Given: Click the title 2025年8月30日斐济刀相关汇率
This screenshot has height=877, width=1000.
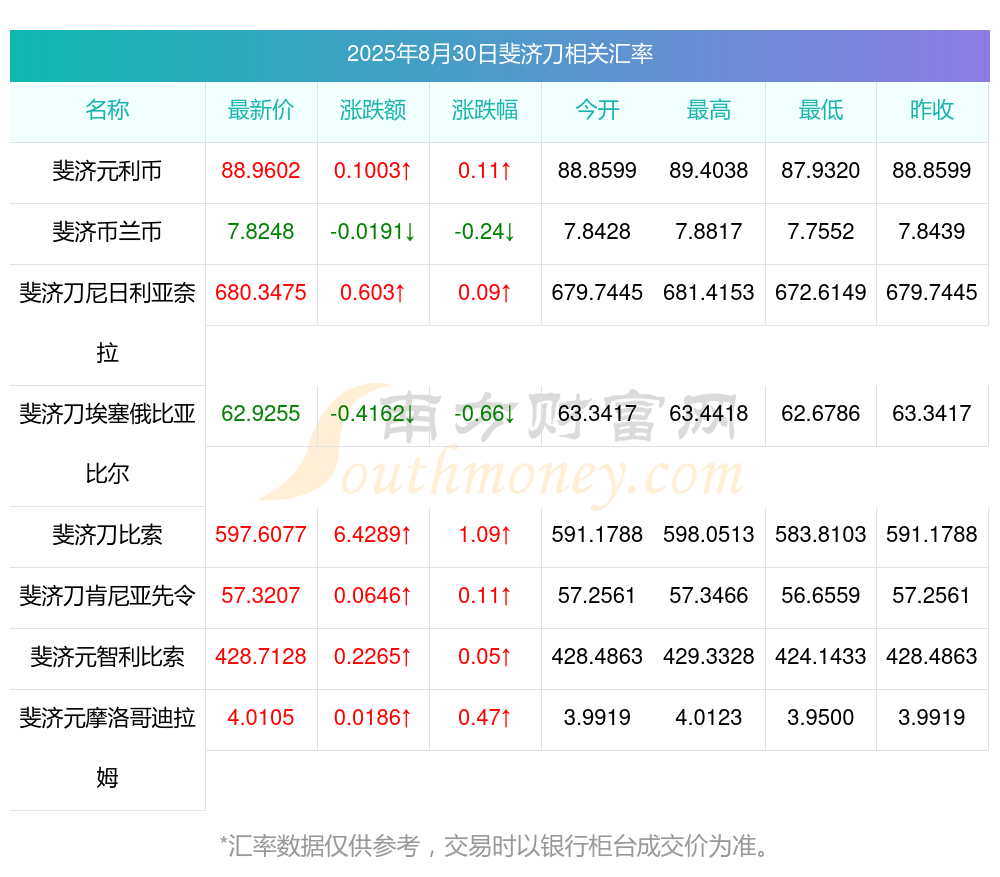Looking at the screenshot, I should (x=499, y=54).
